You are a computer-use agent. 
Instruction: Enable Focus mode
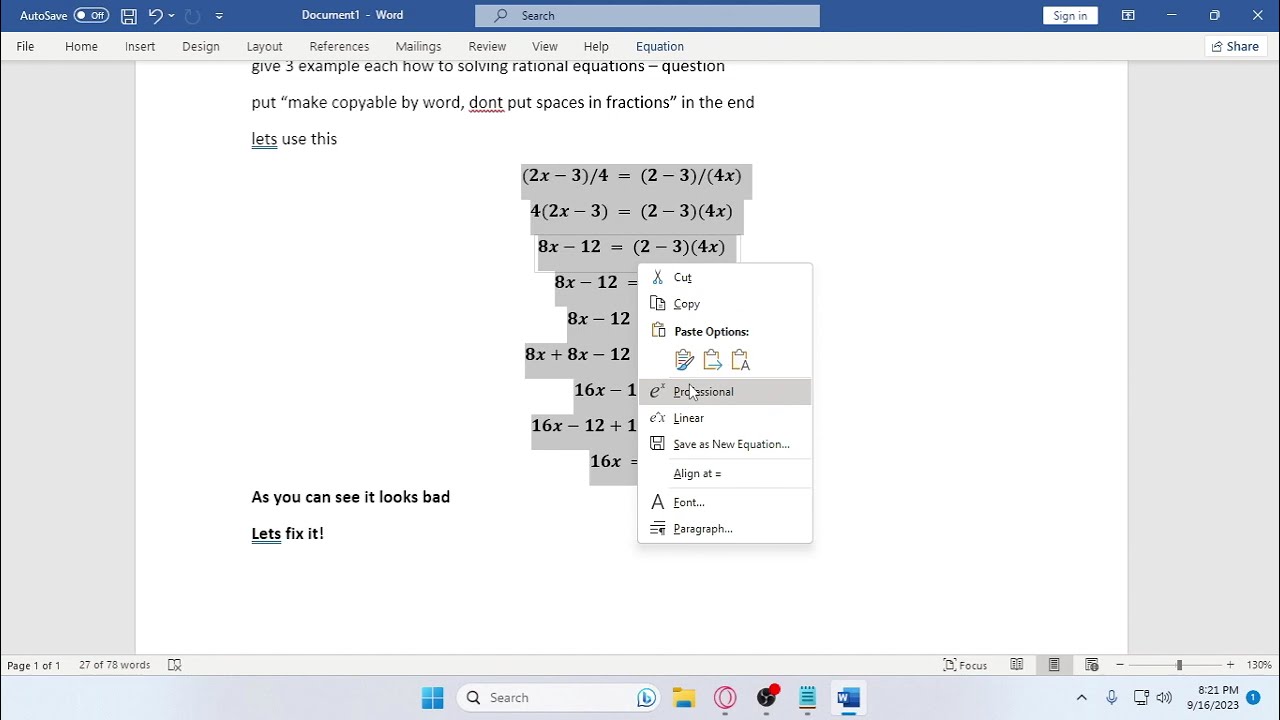pos(966,665)
